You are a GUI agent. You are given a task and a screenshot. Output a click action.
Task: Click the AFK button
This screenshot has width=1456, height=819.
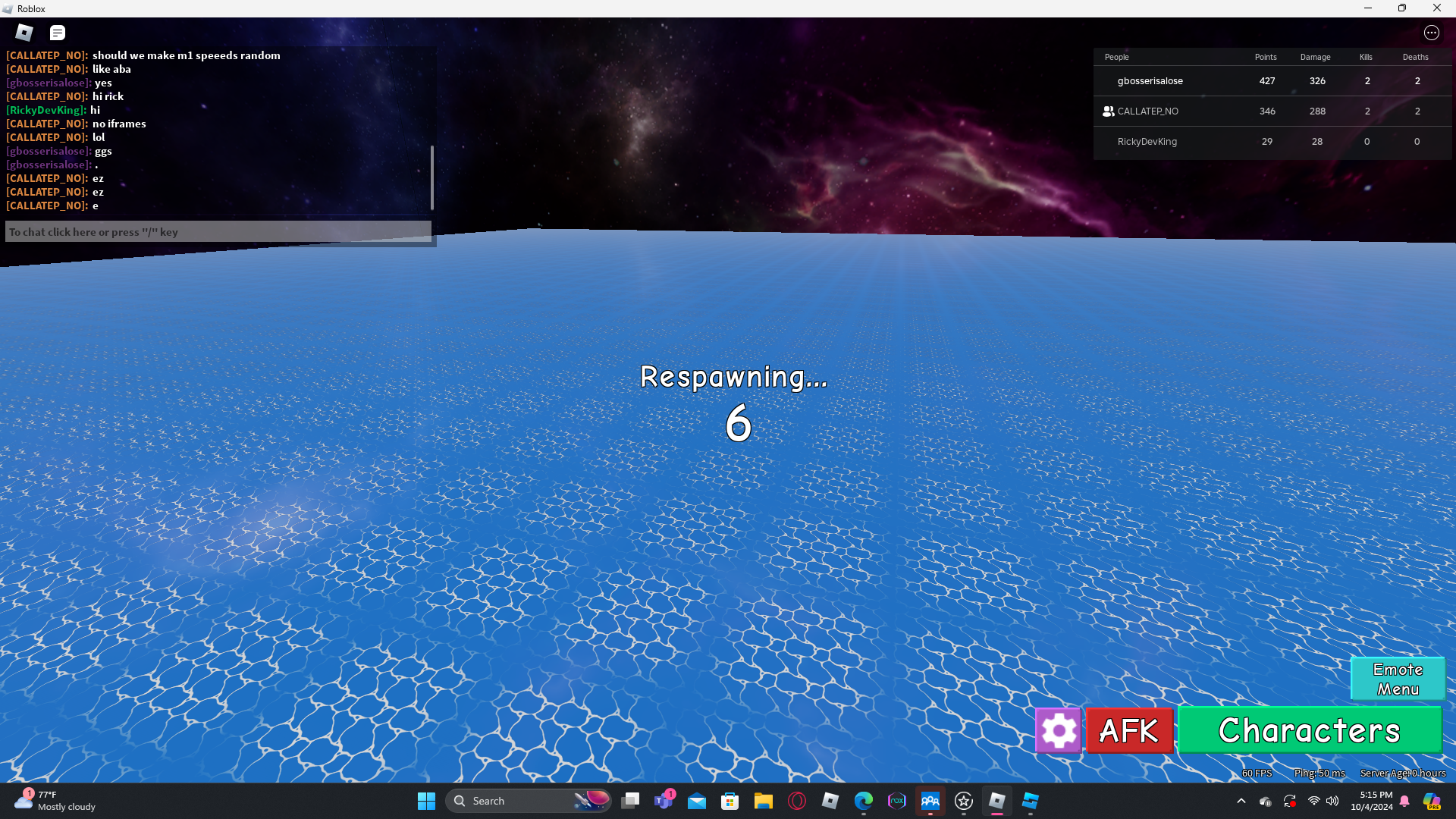coord(1129,730)
